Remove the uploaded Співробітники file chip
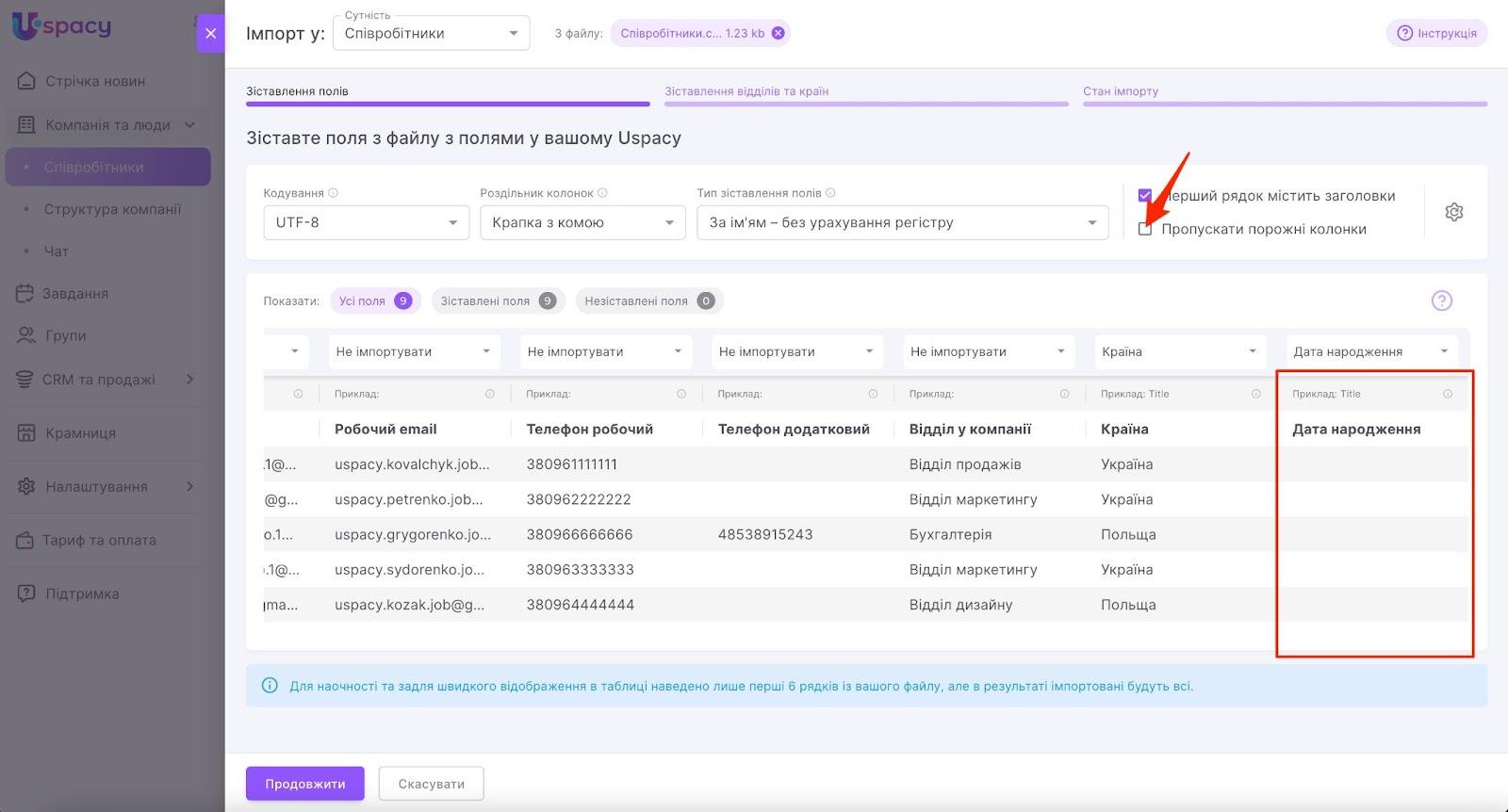Viewport: 1508px width, 812px height. (x=778, y=33)
